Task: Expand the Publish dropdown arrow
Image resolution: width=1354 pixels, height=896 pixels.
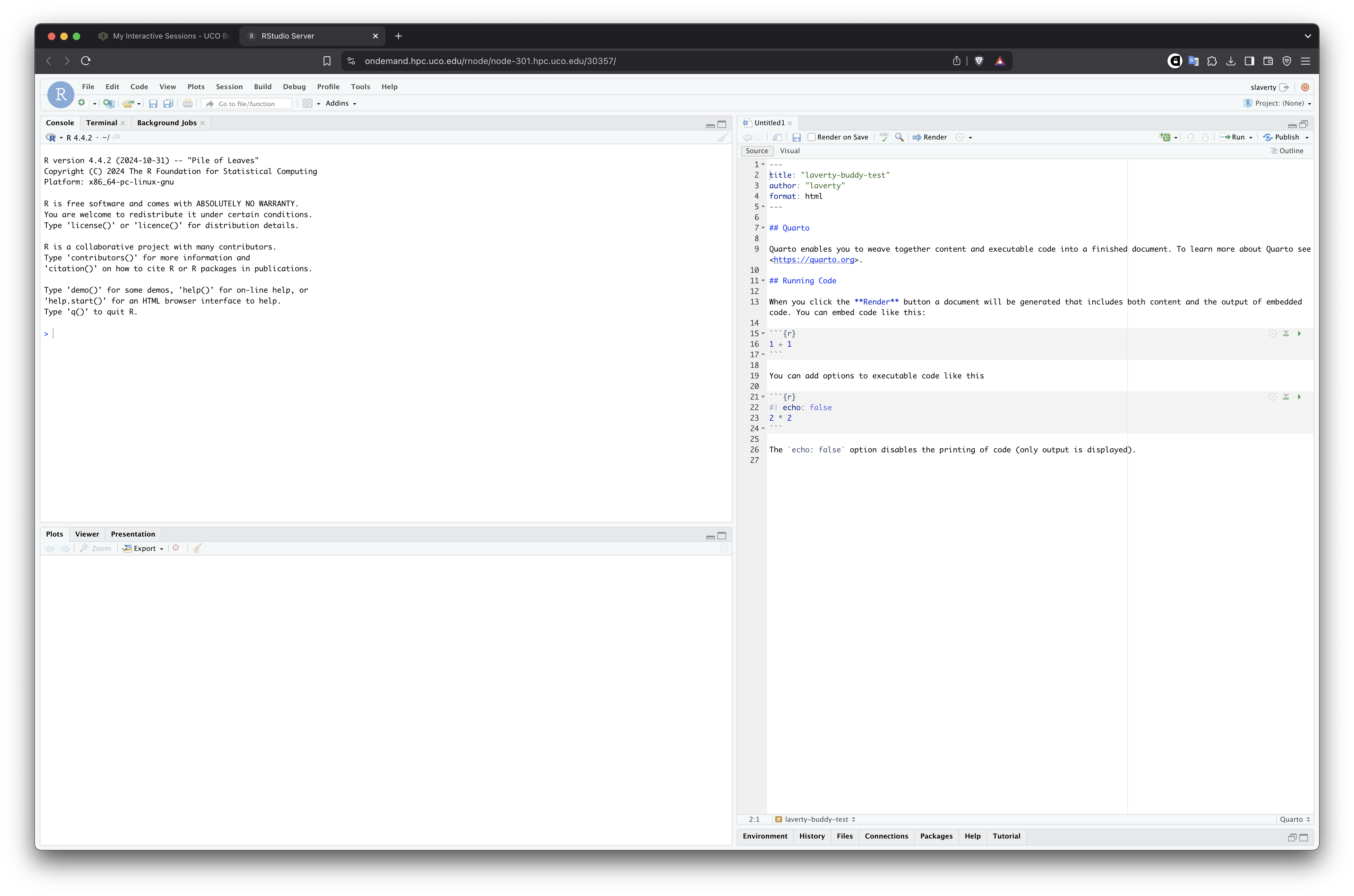Action: 1307,138
